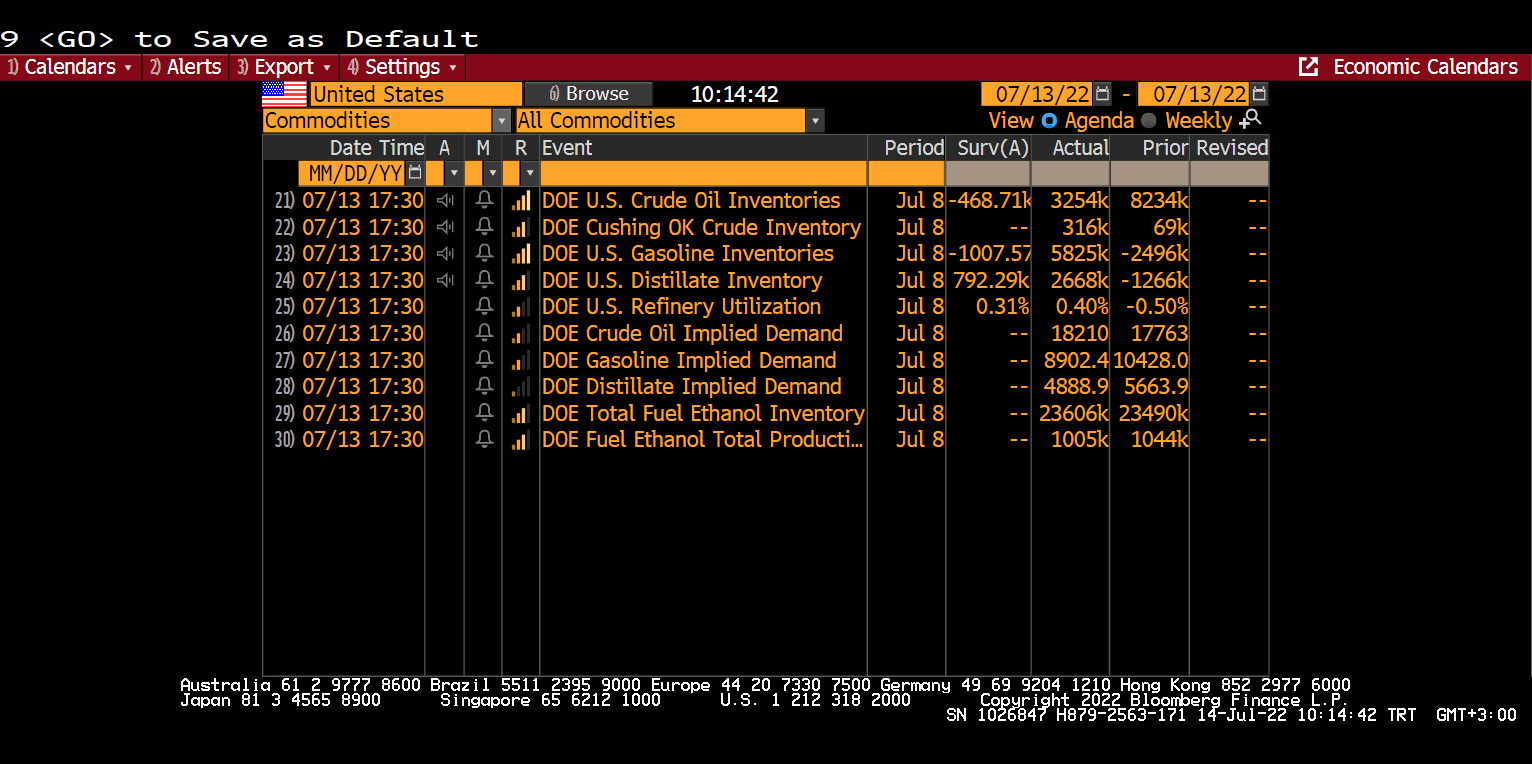Click relevance bars icon for Distillate Inventory

tap(520, 280)
